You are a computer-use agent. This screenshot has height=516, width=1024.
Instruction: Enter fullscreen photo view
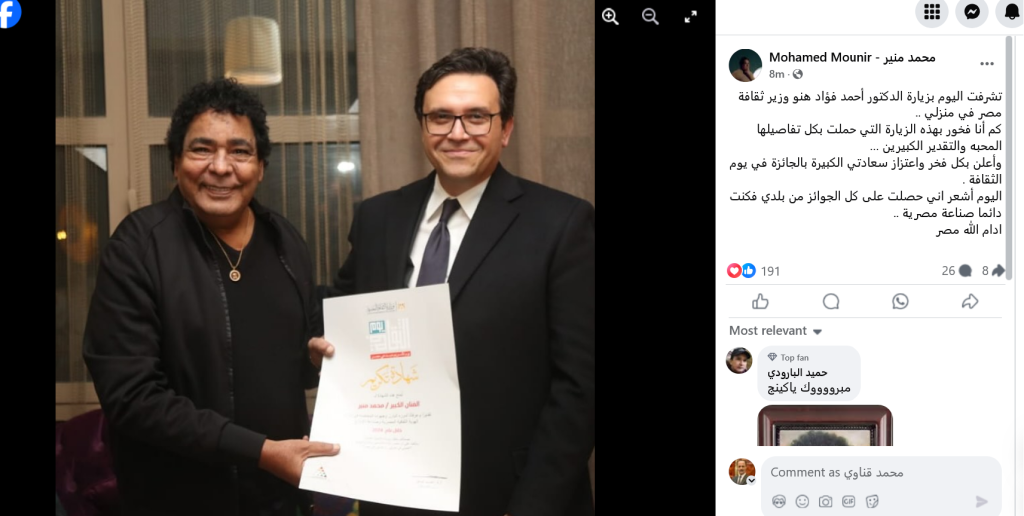pyautogui.click(x=690, y=17)
